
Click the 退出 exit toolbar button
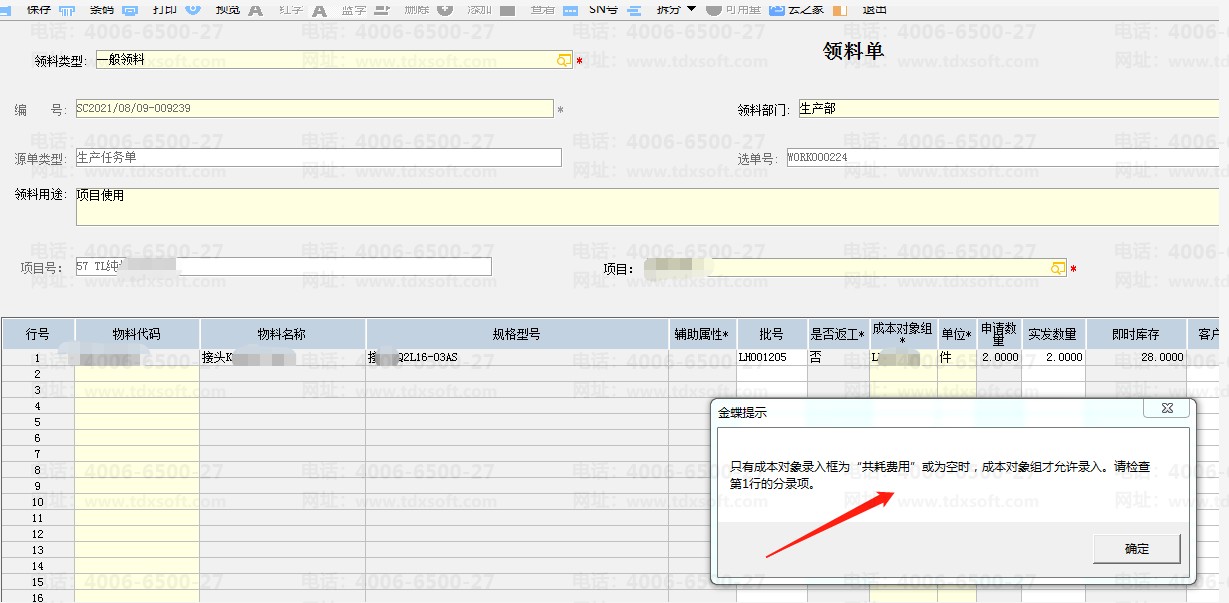(x=874, y=8)
